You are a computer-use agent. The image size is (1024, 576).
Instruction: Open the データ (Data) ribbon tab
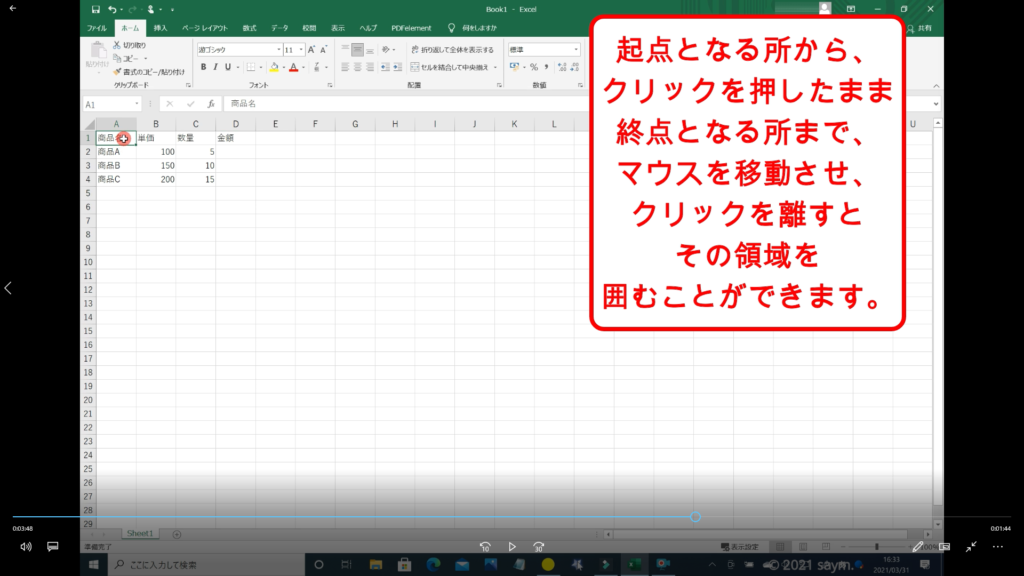[279, 28]
